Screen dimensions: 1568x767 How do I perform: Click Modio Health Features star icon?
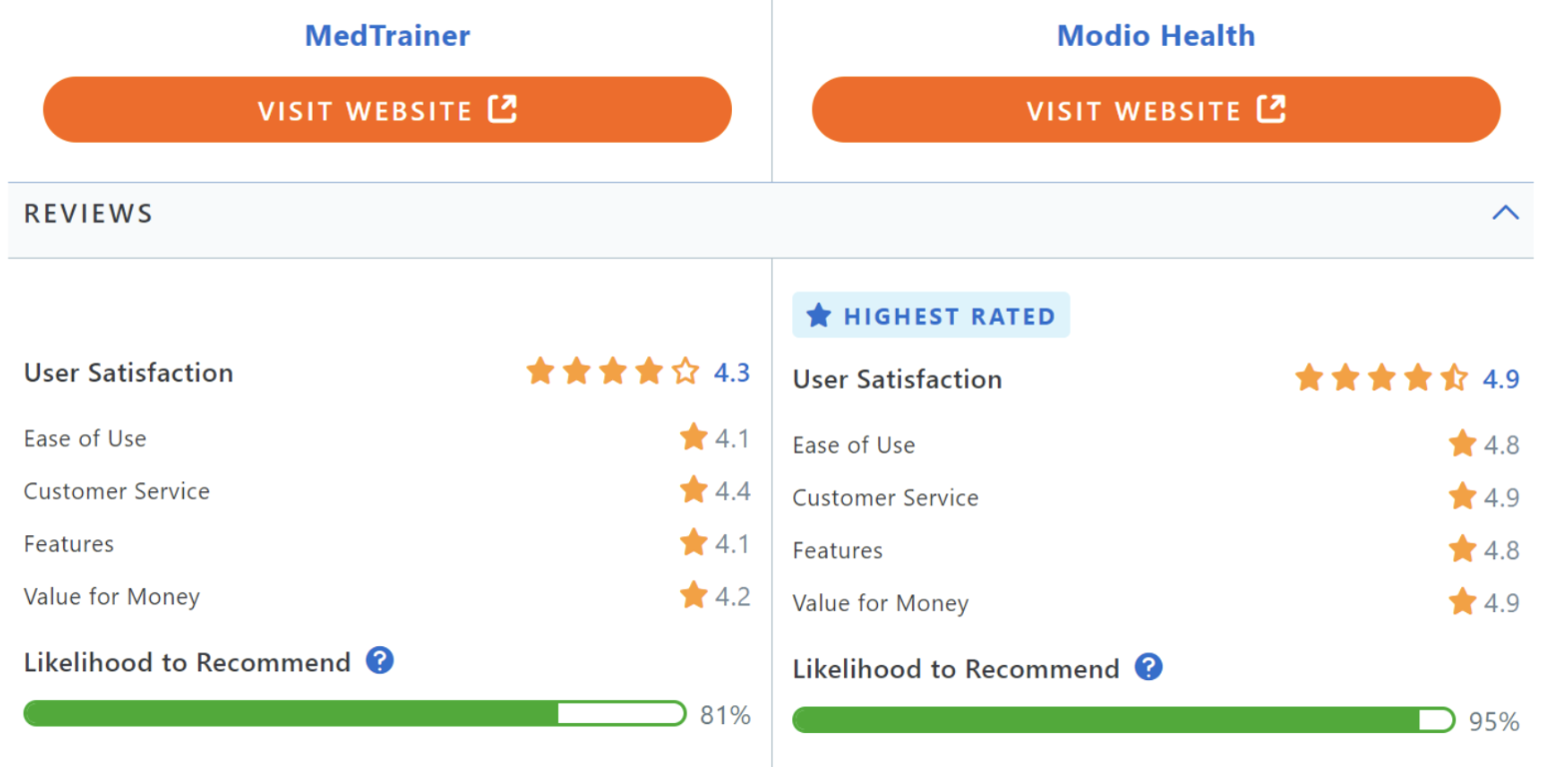1462,549
